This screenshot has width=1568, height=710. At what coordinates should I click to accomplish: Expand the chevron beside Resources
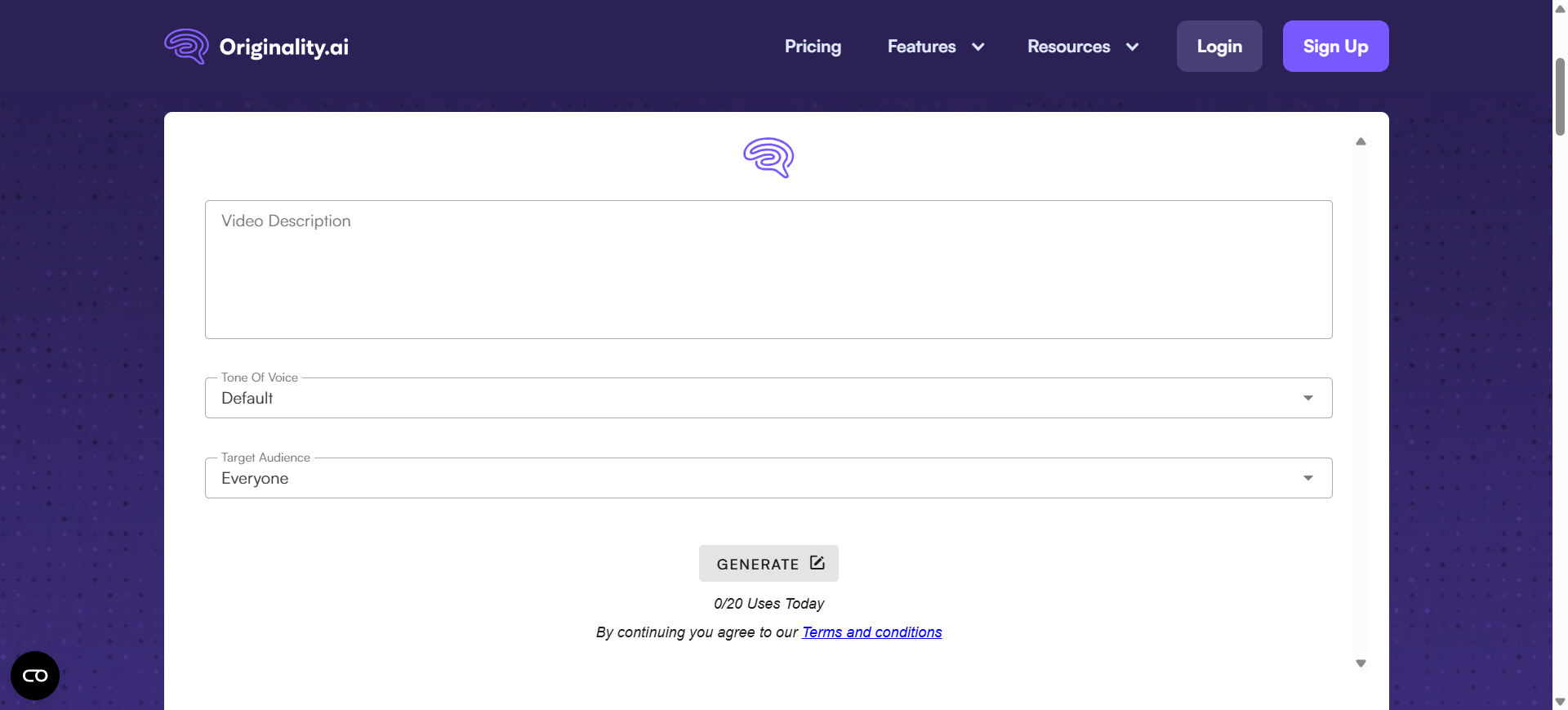1133,47
